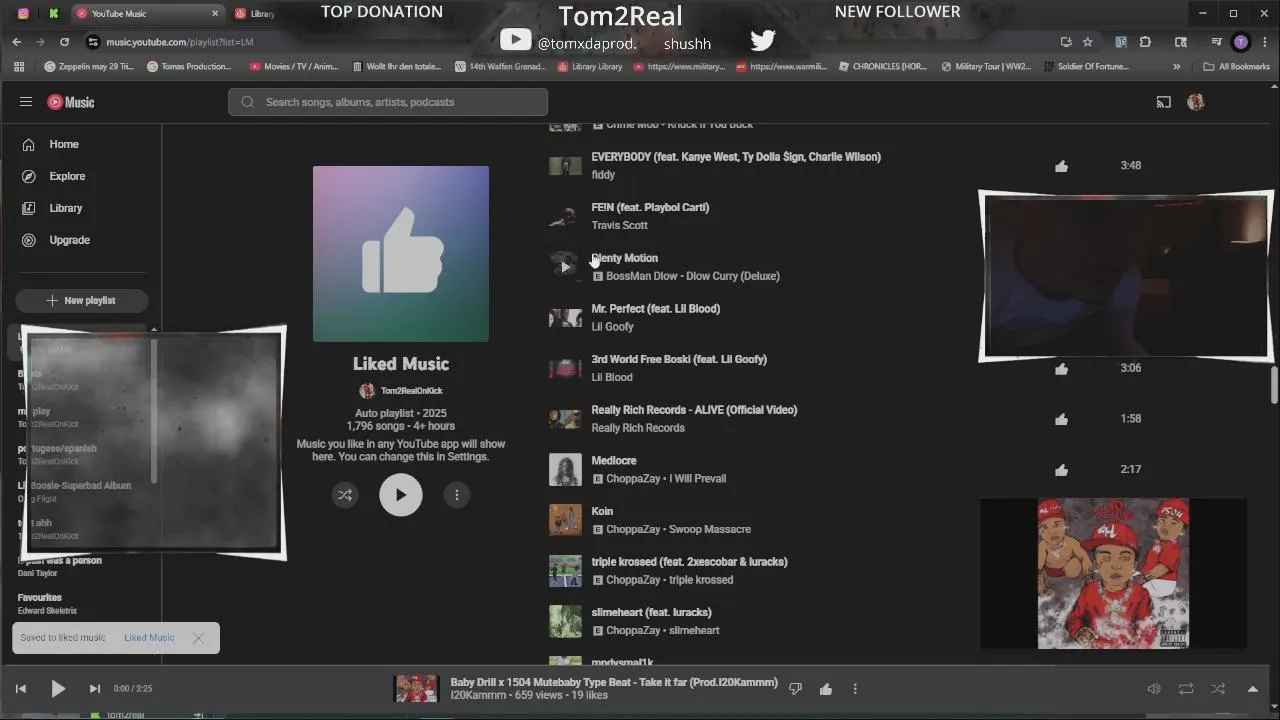Skip to next track in player

95,689
